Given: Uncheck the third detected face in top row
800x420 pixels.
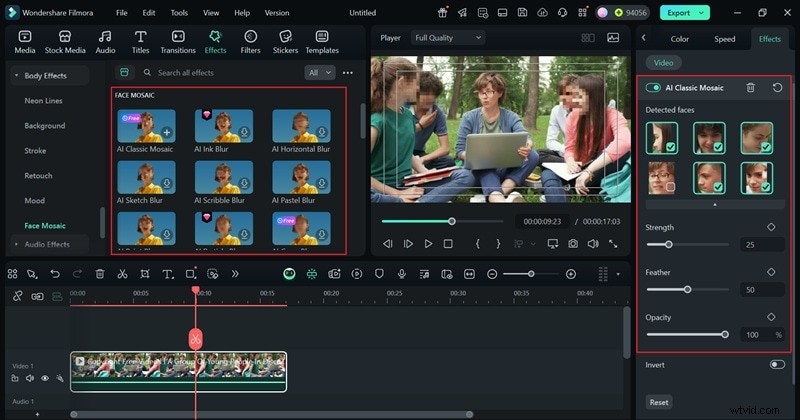Looking at the screenshot, I should 757,138.
